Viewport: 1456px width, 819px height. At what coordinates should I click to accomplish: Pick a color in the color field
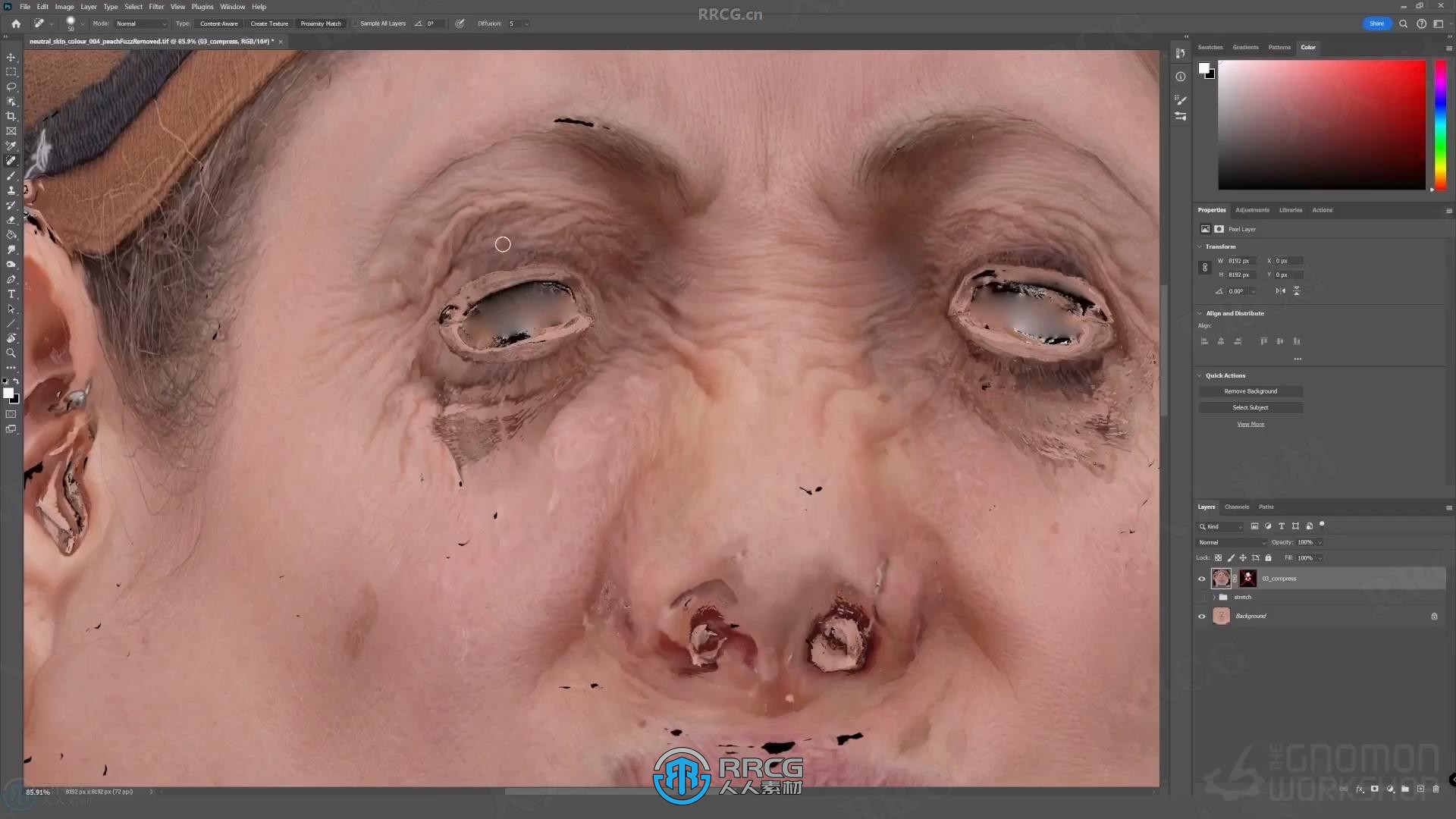click(1322, 125)
